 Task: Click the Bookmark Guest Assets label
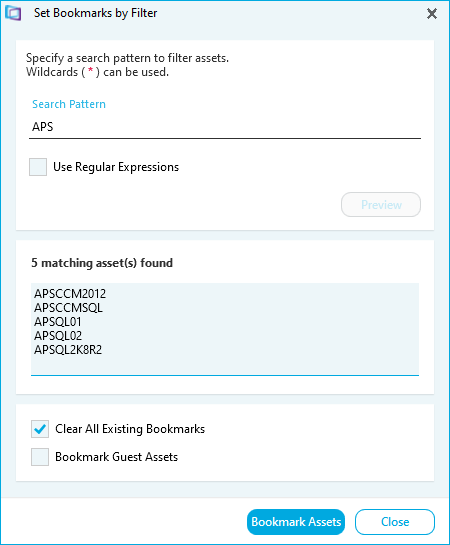[x=116, y=457]
